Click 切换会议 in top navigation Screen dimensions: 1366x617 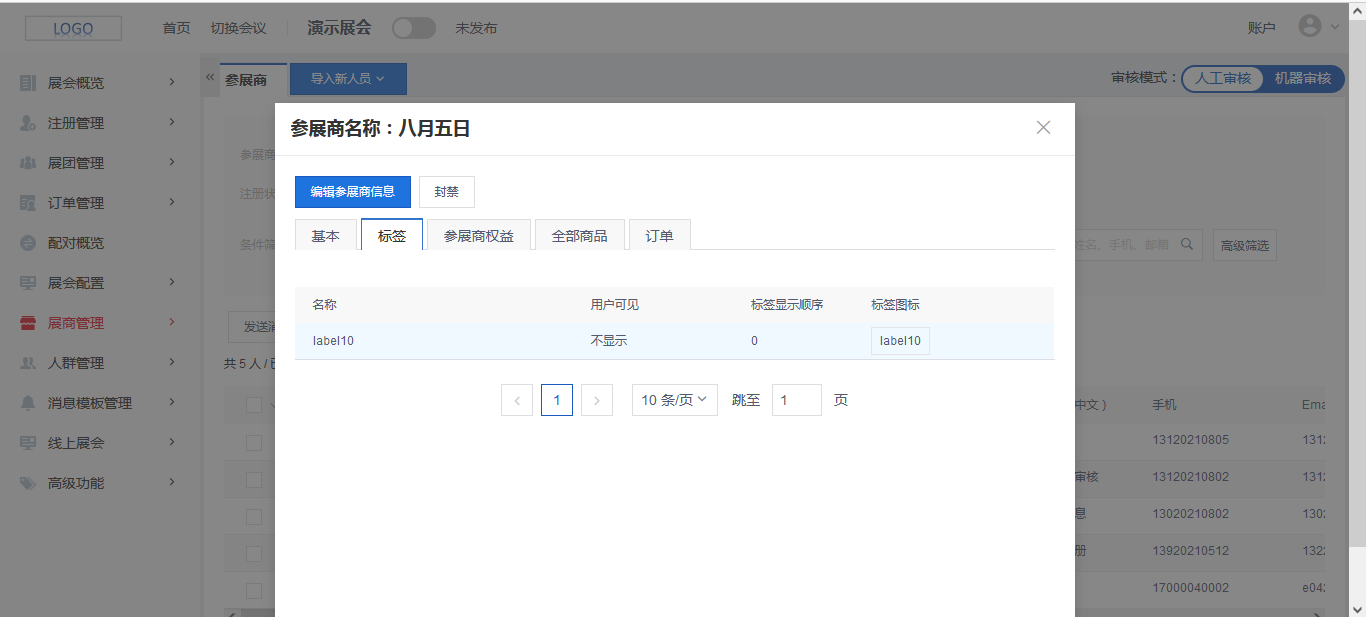coord(238,28)
